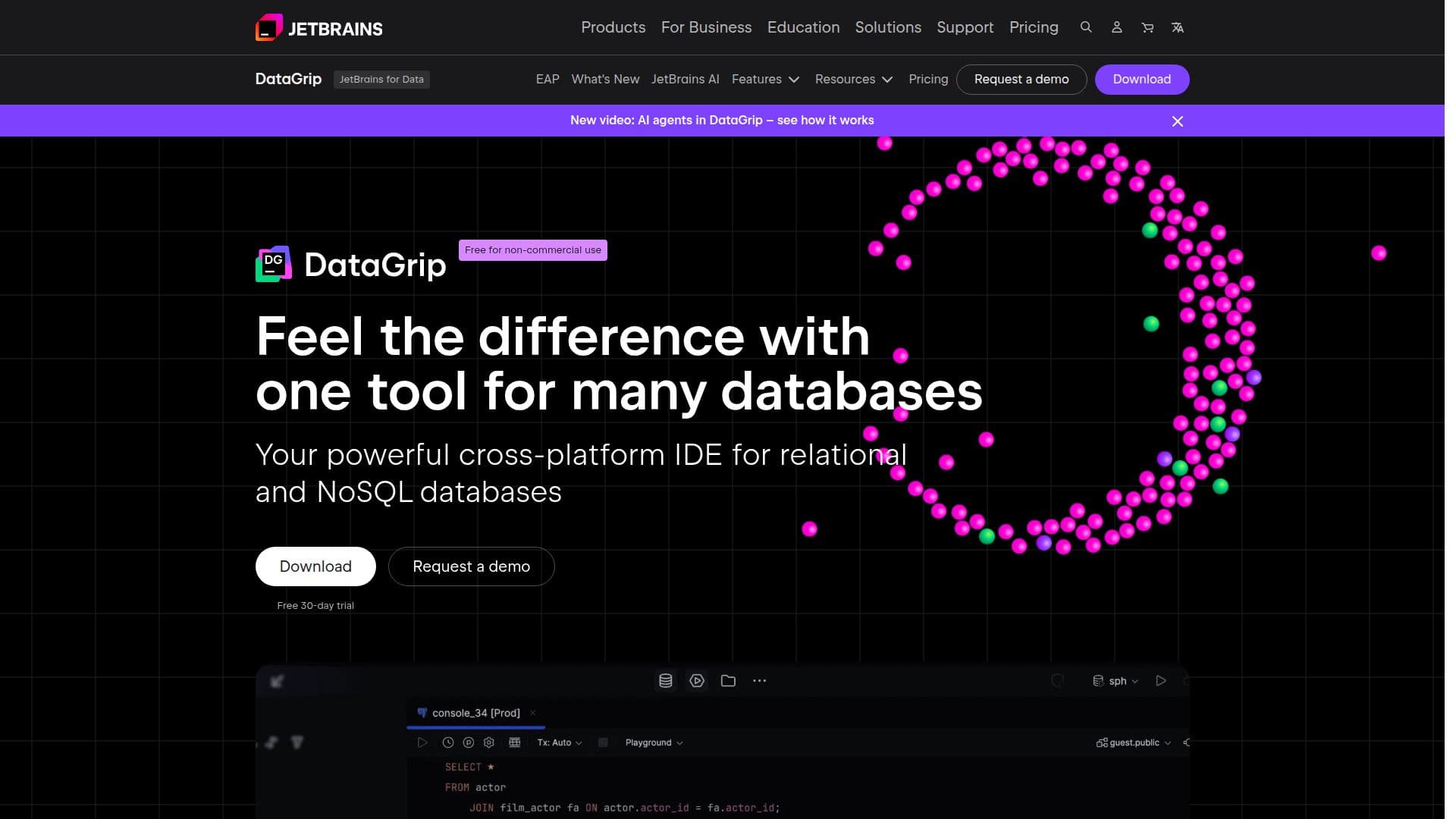Open the Playground mode dropdown

[654, 742]
